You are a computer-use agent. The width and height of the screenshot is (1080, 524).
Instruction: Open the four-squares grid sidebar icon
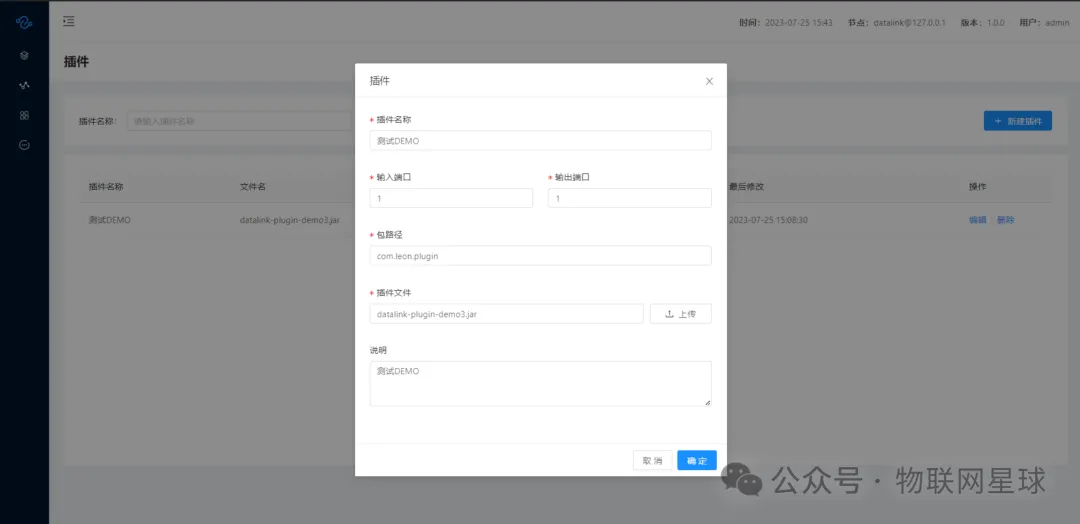24,115
